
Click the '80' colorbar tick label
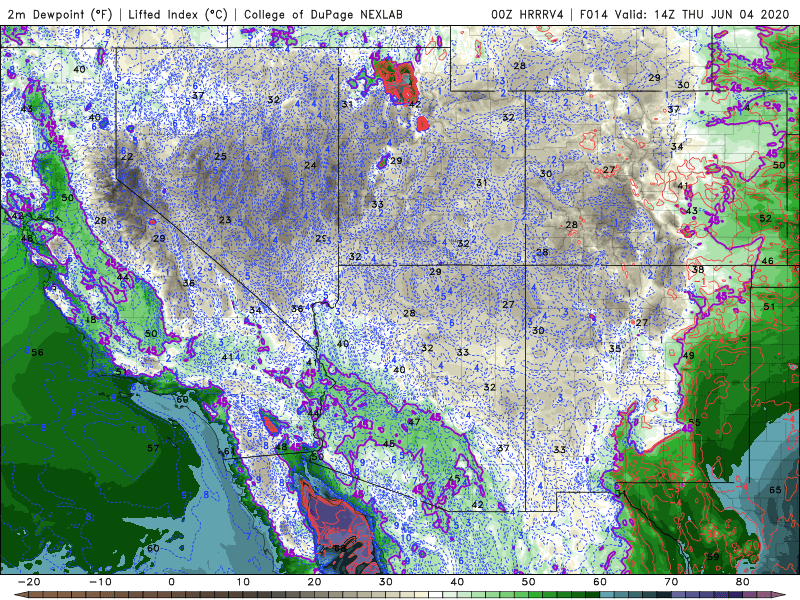coord(743,582)
